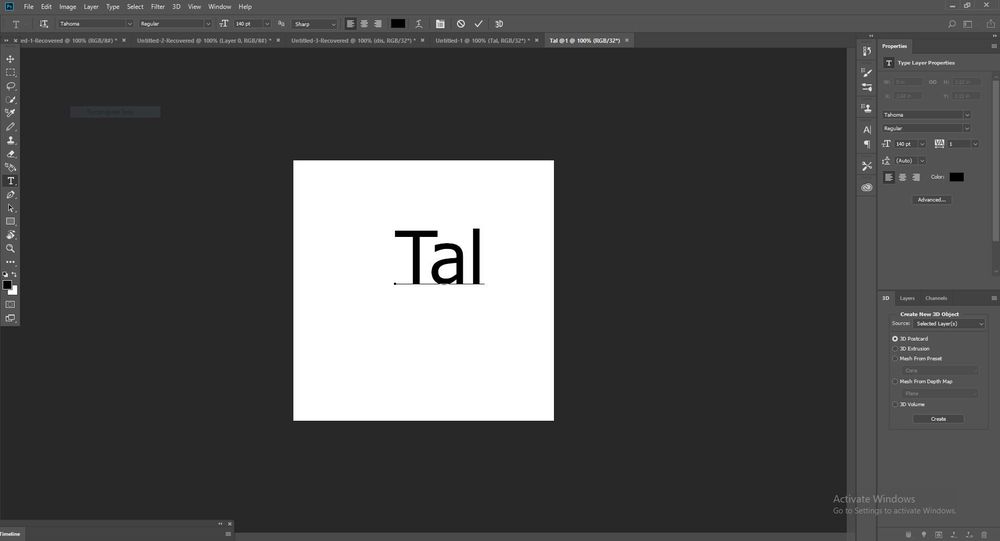1000x541 pixels.
Task: Open the Filter menu
Action: tap(158, 7)
